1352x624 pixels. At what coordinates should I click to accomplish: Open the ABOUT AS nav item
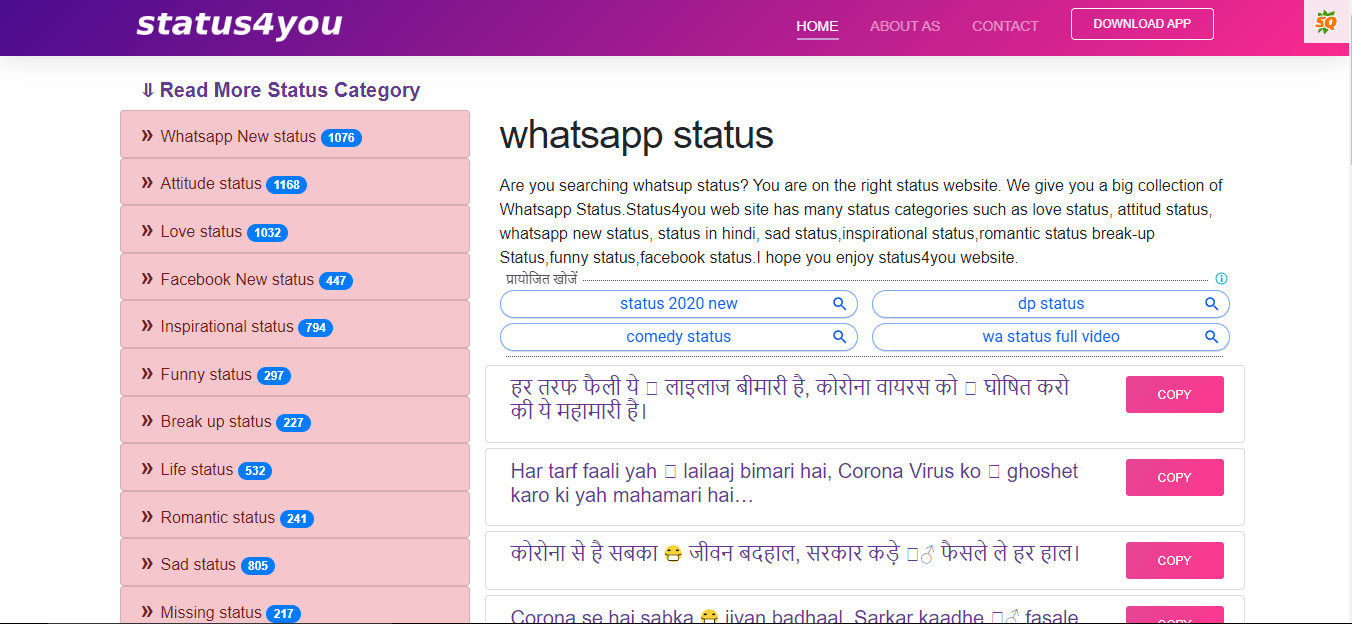point(905,26)
